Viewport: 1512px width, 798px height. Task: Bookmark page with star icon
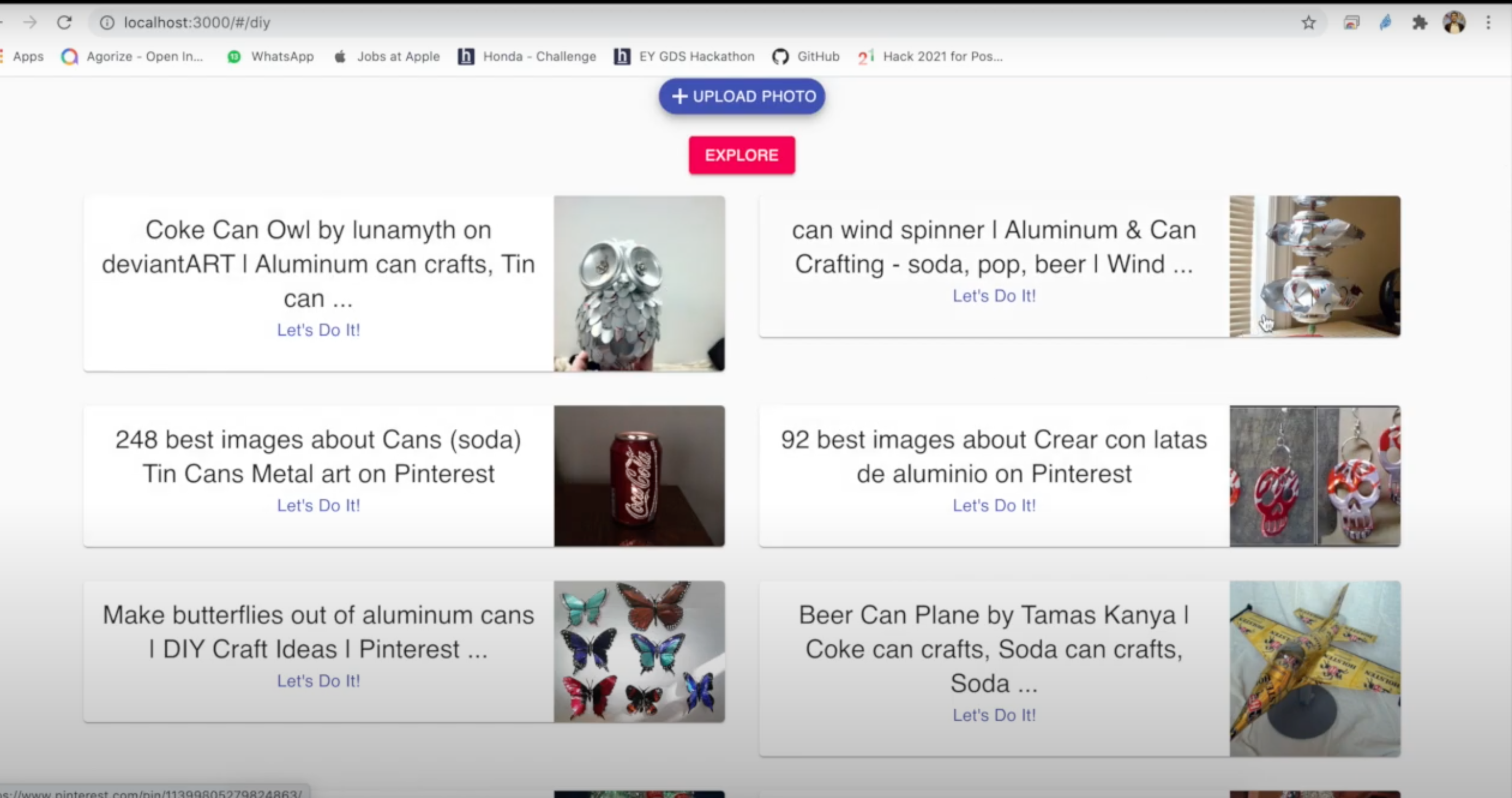(1308, 23)
